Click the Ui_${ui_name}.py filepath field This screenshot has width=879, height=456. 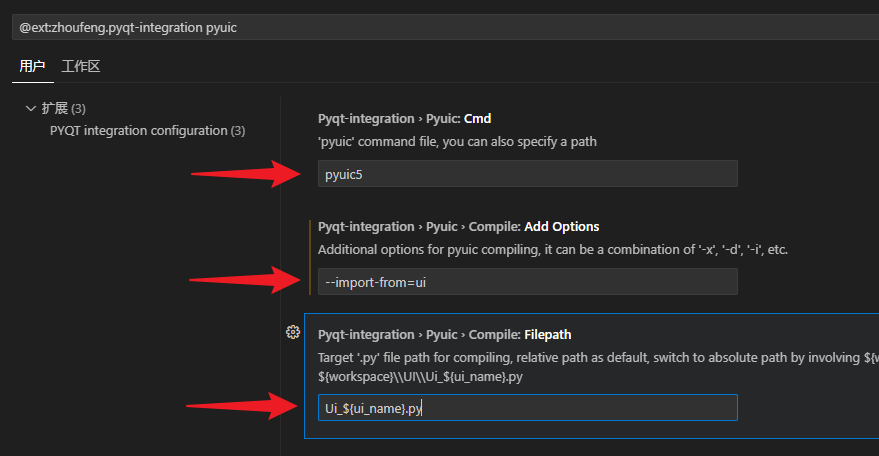(527, 407)
